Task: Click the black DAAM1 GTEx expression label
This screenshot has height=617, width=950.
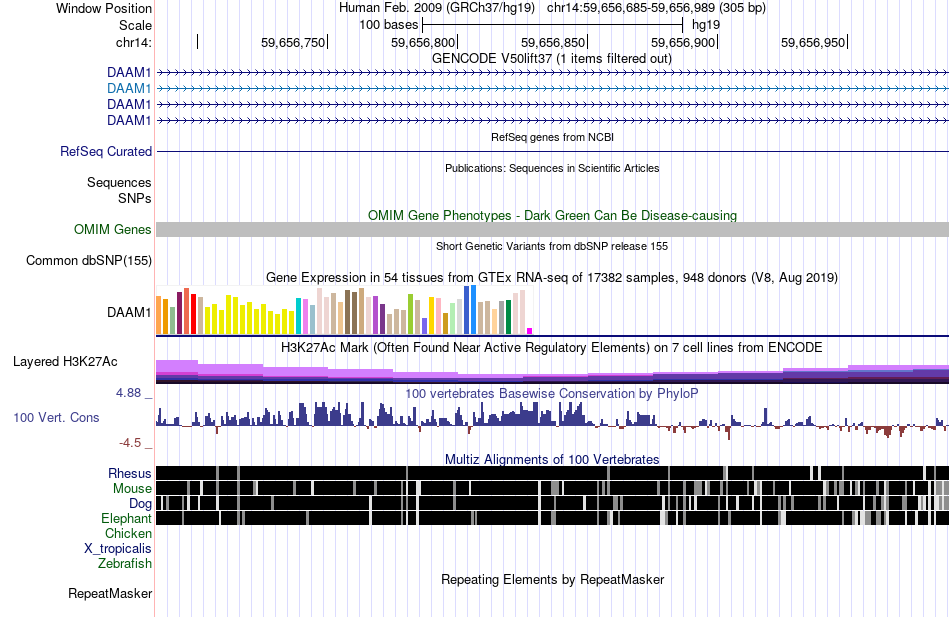Action: [129, 313]
